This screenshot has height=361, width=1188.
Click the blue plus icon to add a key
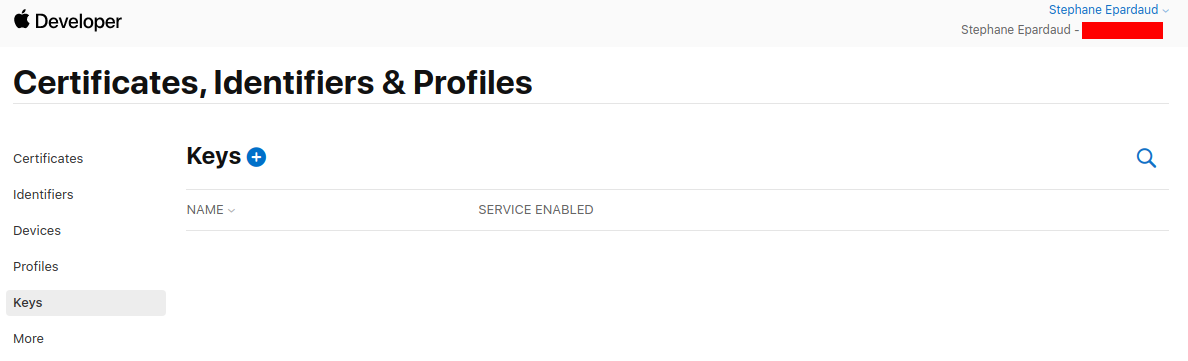257,157
